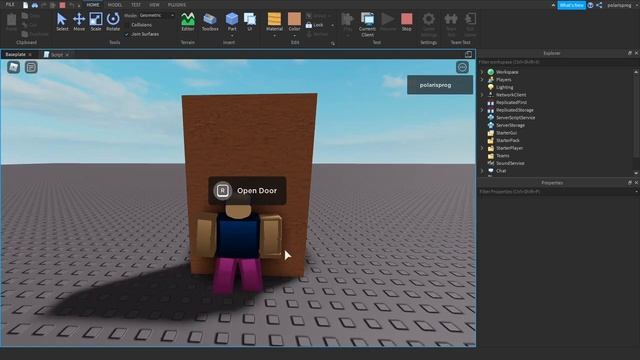Click the Lock tool icon

pyautogui.click(x=309, y=25)
